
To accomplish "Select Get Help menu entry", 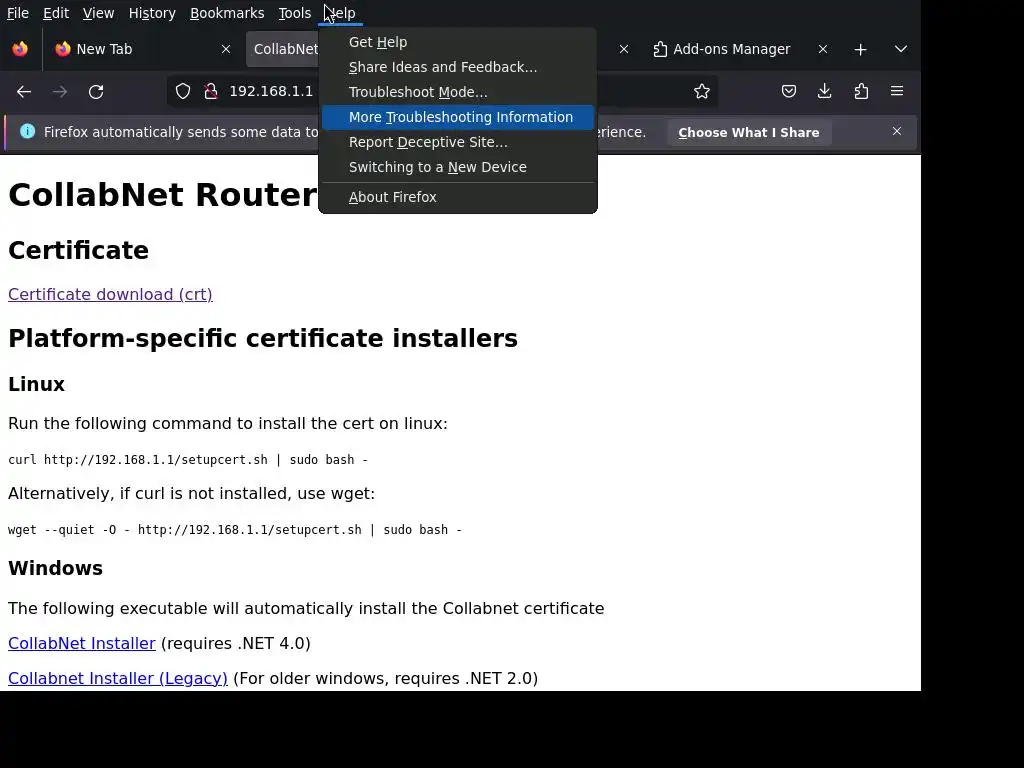I will 458,42.
